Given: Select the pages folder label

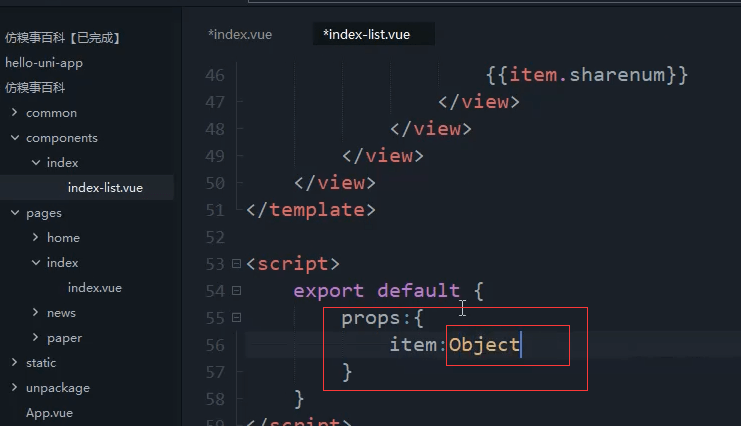Looking at the screenshot, I should (43, 213).
